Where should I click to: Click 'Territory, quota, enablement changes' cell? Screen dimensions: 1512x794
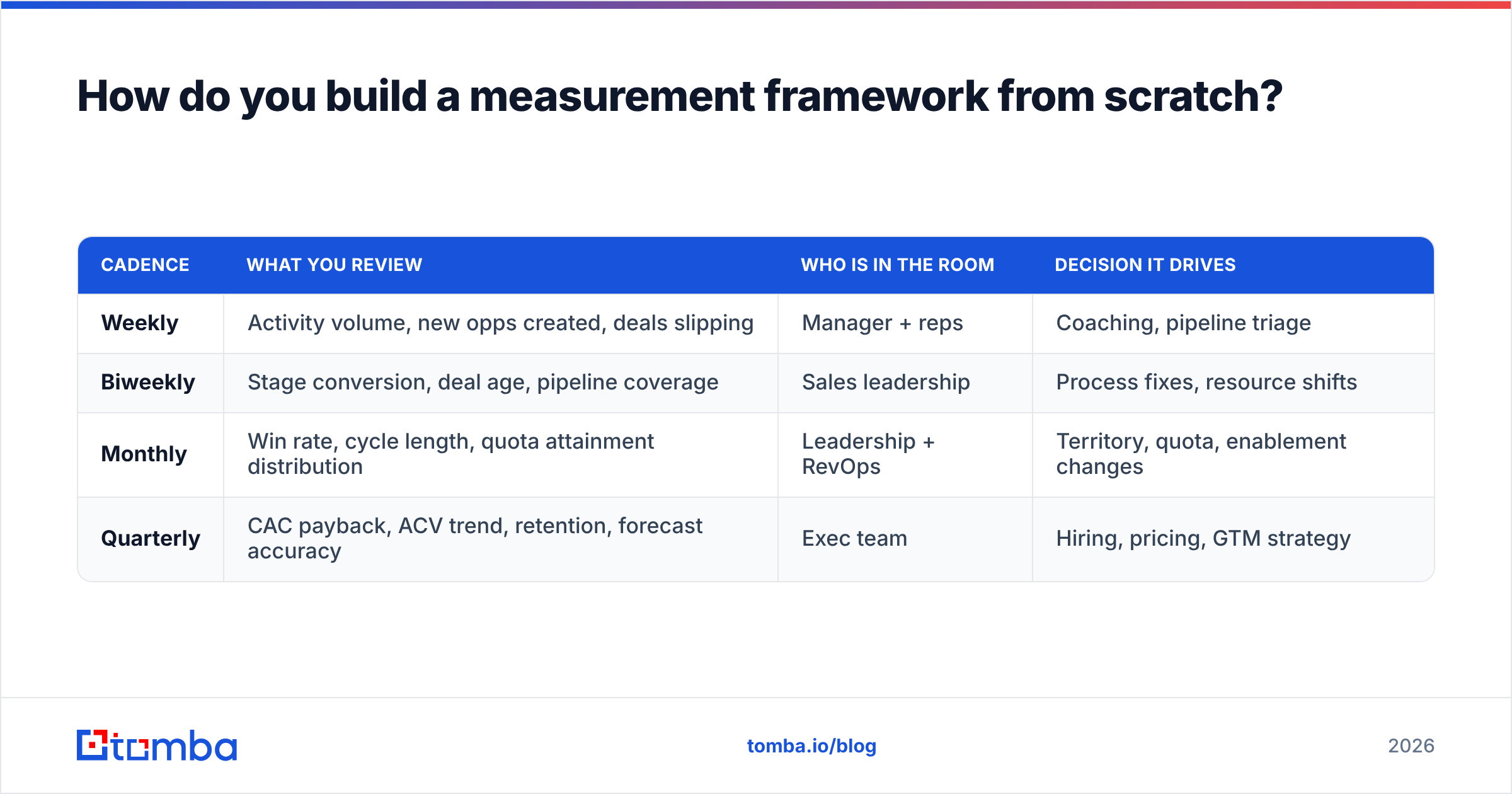click(x=1234, y=454)
